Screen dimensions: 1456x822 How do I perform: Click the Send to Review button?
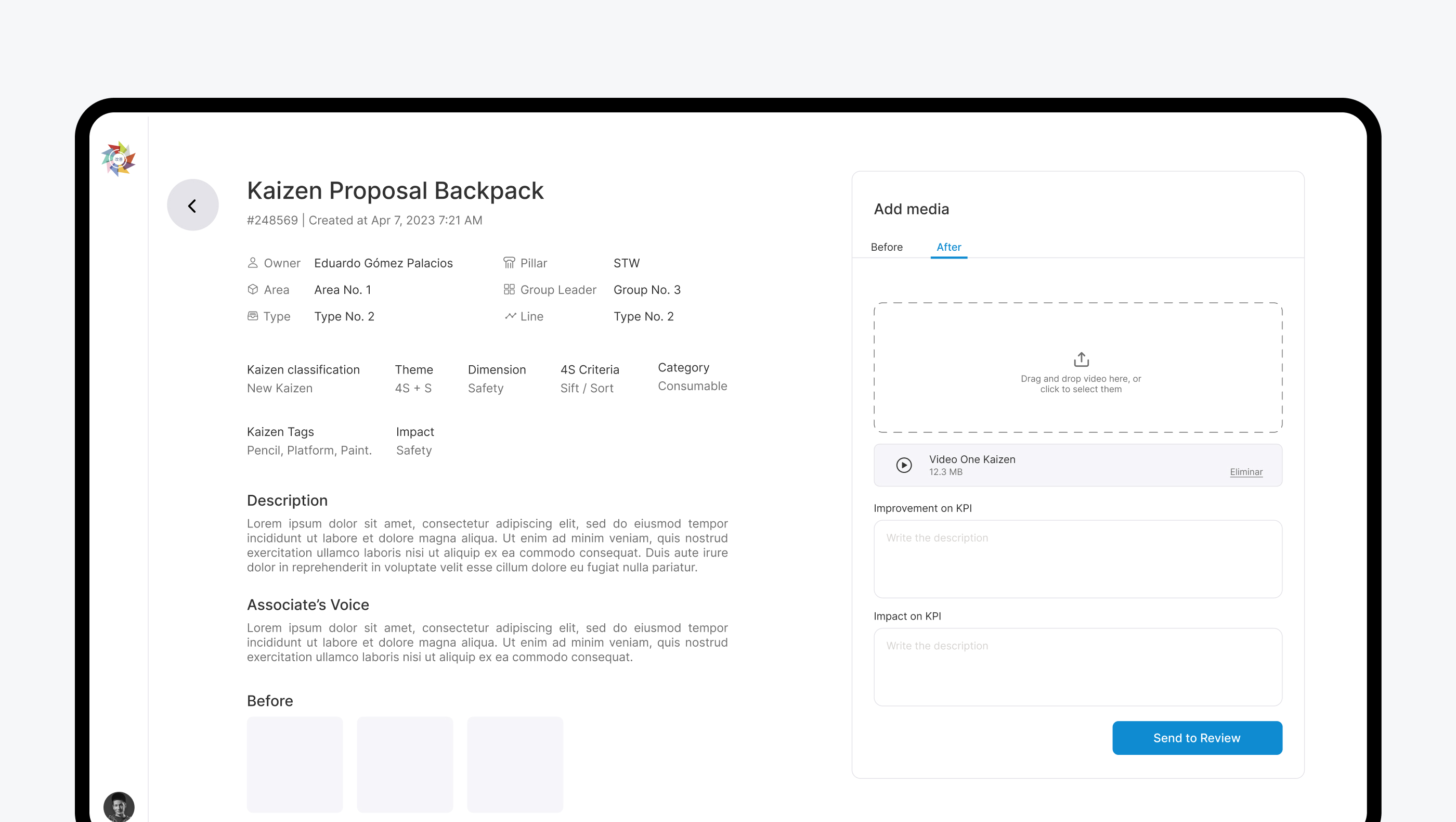pyautogui.click(x=1197, y=738)
